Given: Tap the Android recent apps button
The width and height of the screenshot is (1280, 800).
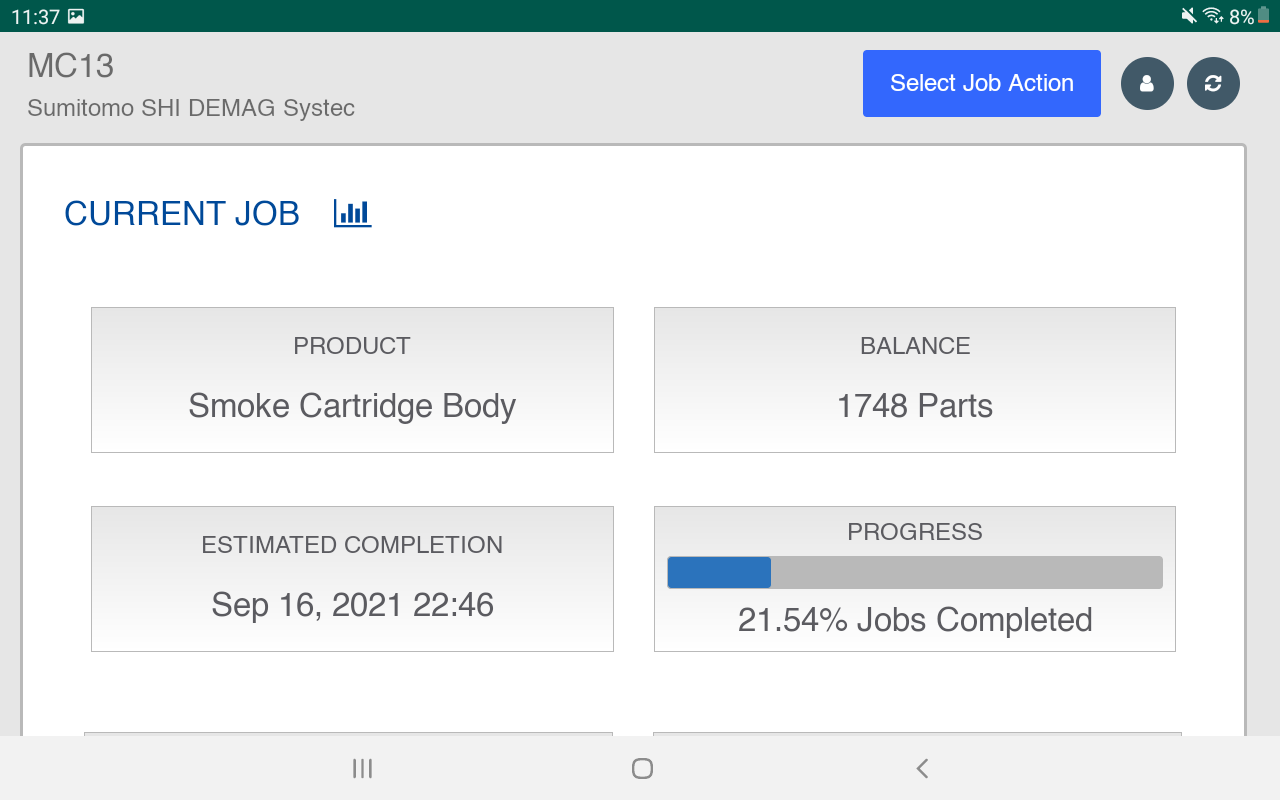Looking at the screenshot, I should tap(362, 768).
